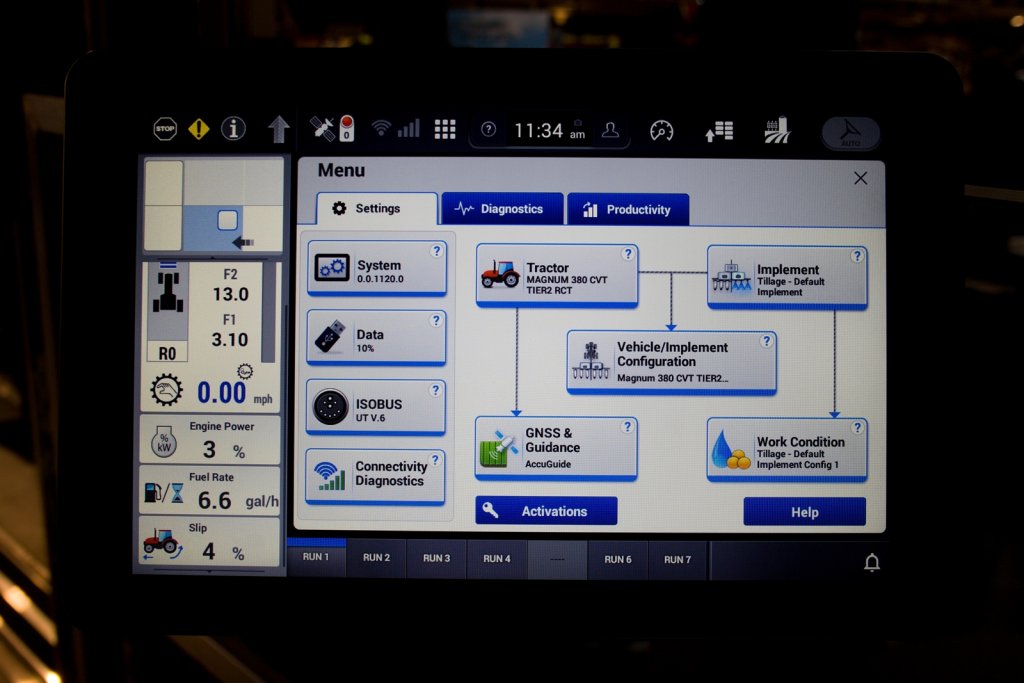Switch to the Productivity tab

click(x=628, y=210)
